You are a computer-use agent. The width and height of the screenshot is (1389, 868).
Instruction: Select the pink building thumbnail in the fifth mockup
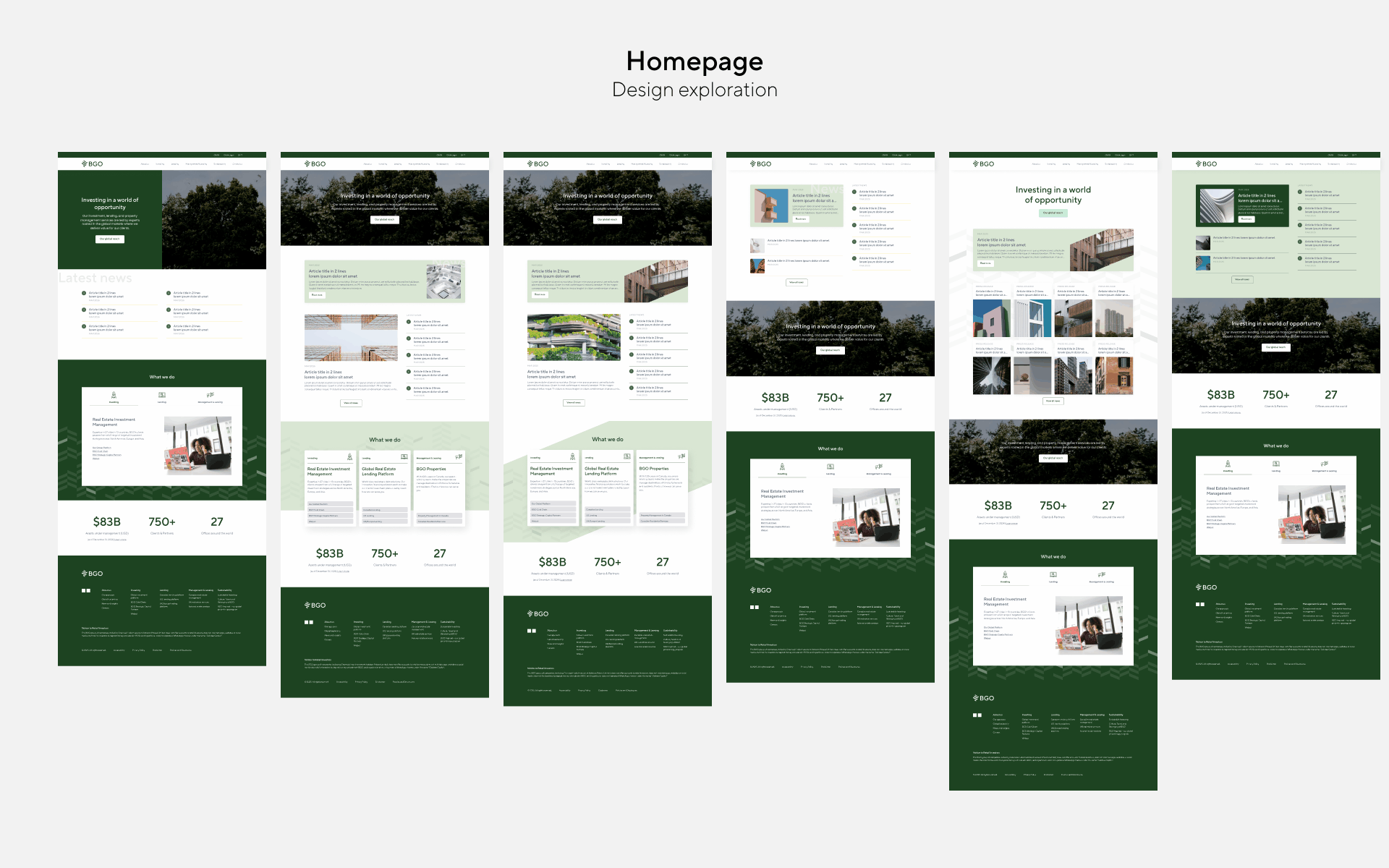(990, 318)
